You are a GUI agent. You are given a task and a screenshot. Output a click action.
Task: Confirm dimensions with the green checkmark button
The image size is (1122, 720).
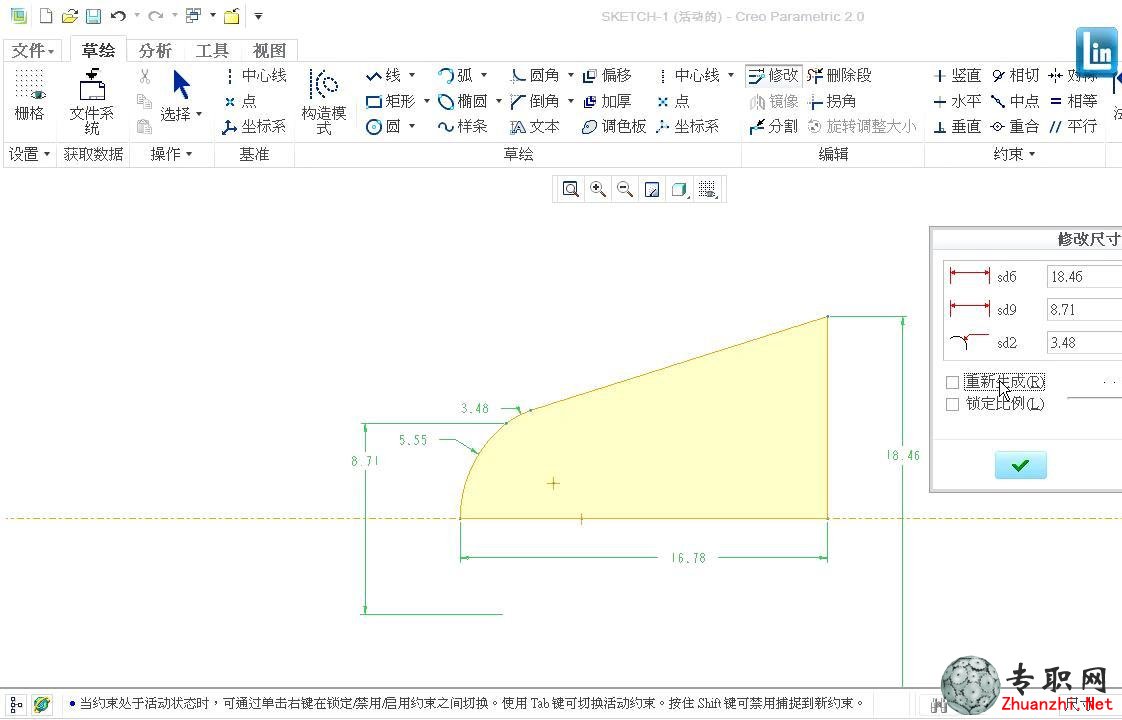click(1020, 465)
